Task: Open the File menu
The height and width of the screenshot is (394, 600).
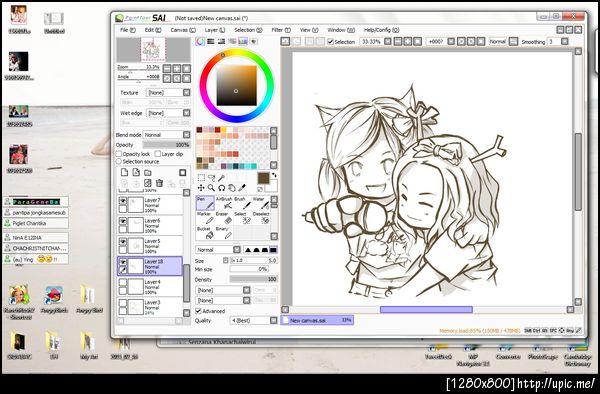Action: click(x=127, y=30)
